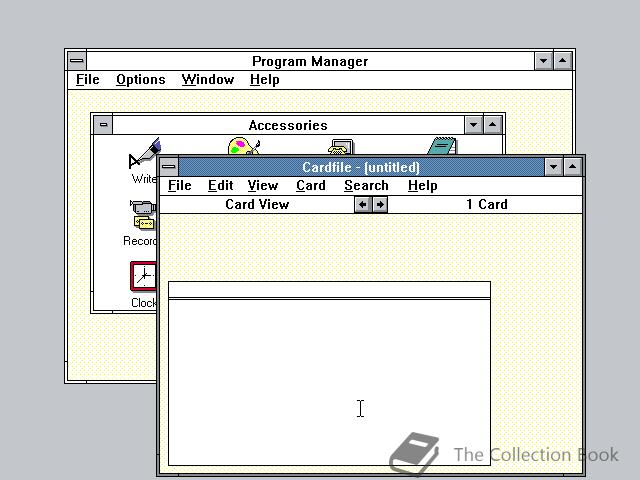The image size is (640, 480).
Task: Maximize the Program Manager window
Action: tap(562, 61)
